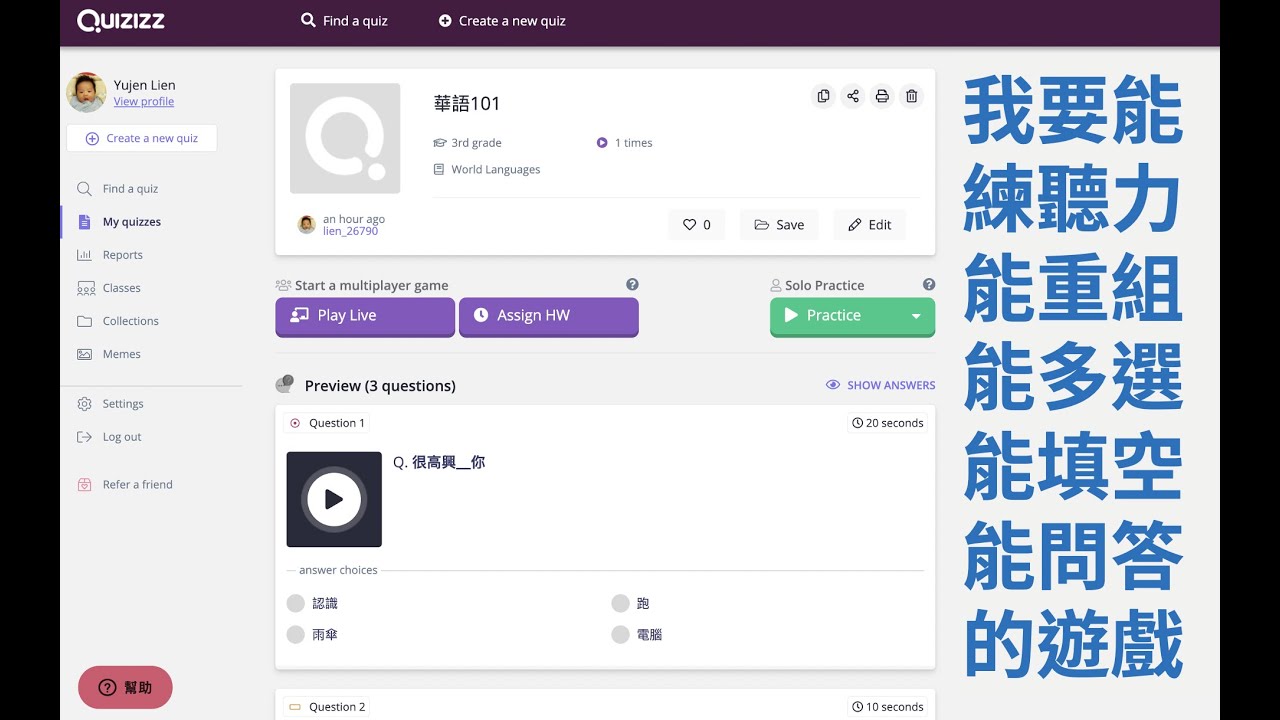Click the Edit button
The width and height of the screenshot is (1280, 720).
pyautogui.click(x=869, y=225)
